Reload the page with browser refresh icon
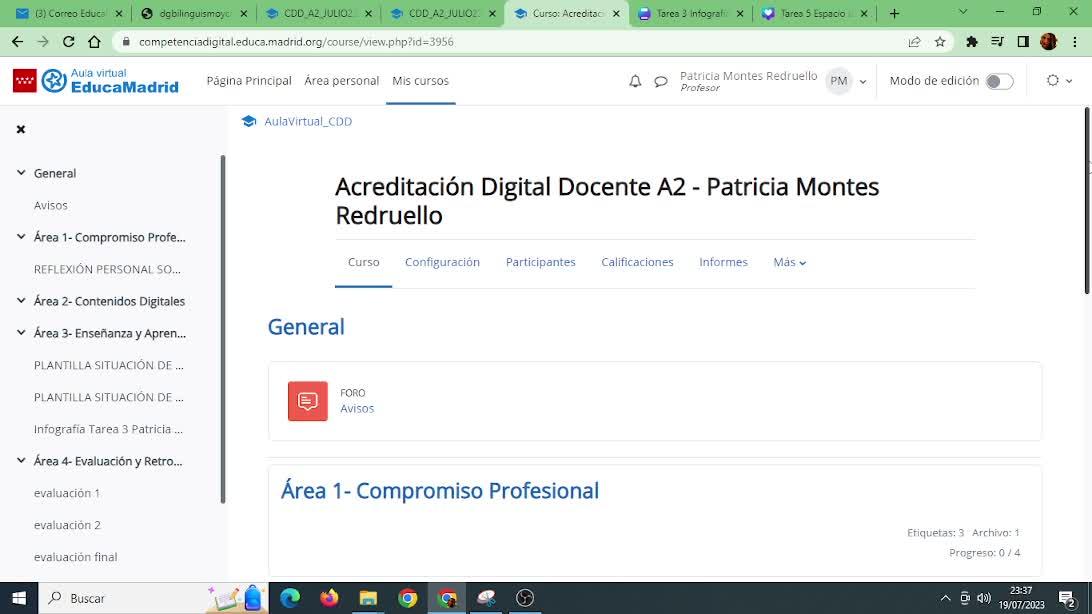Viewport: 1092px width, 614px height. coord(68,42)
